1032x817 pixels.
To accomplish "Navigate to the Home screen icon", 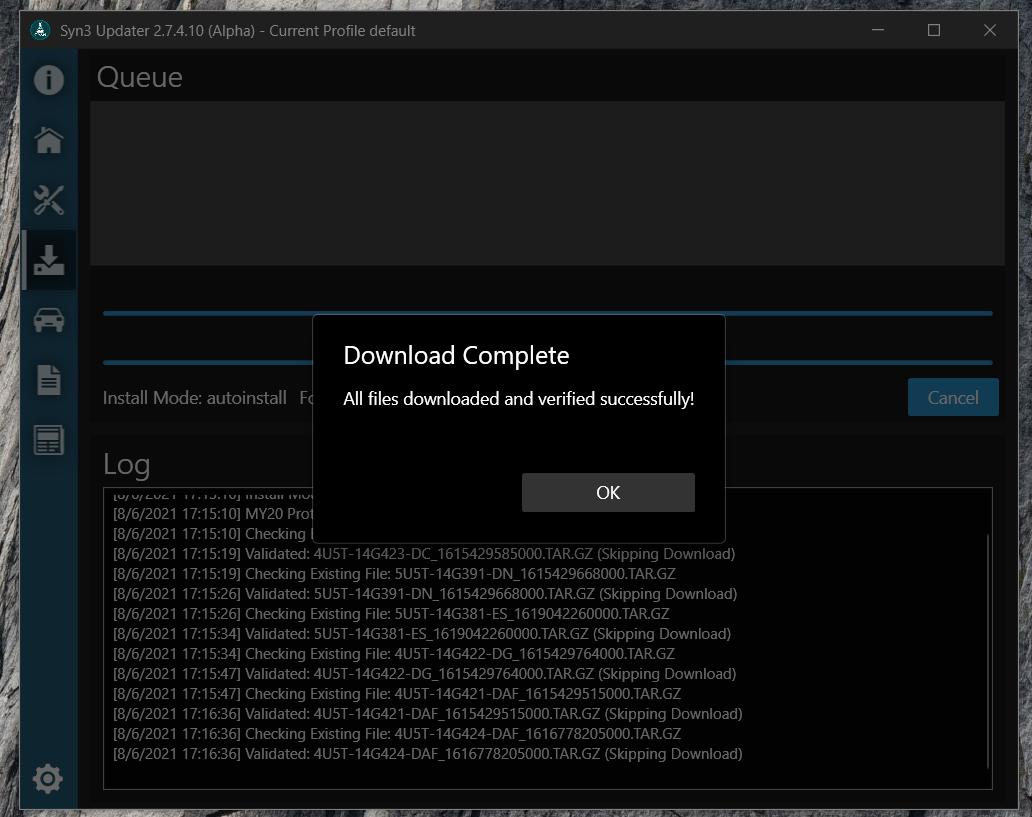I will 48,140.
